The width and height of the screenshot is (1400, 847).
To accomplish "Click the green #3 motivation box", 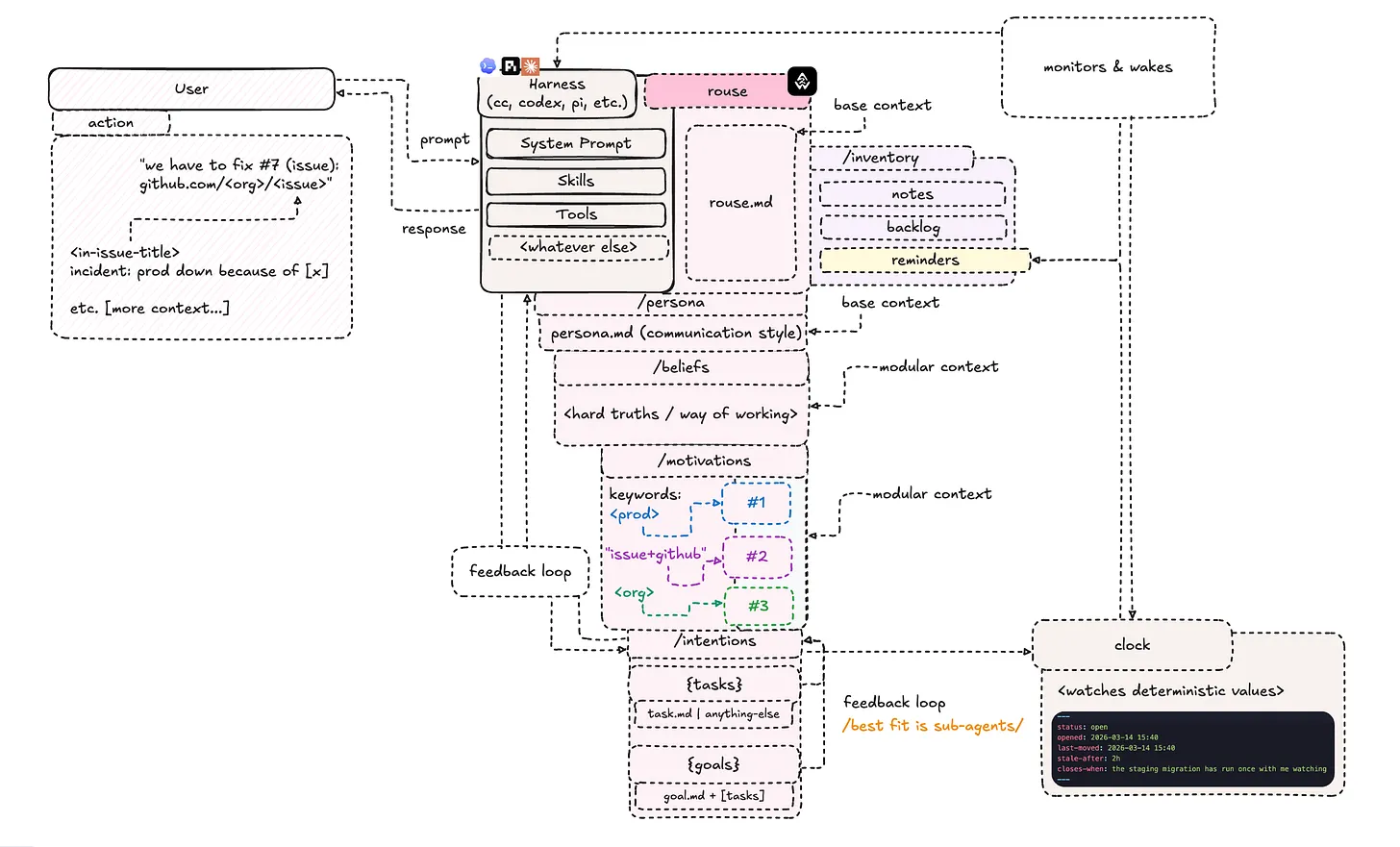I will [x=759, y=606].
